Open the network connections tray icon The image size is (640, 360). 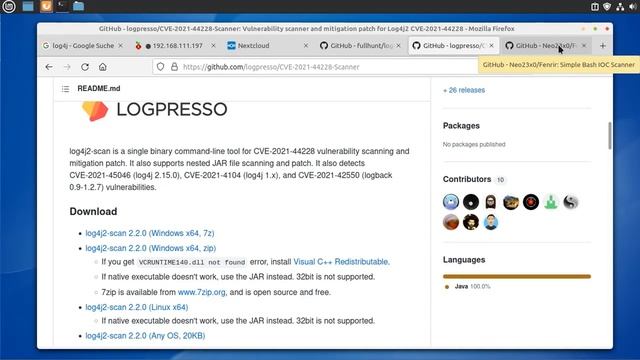click(x=620, y=7)
